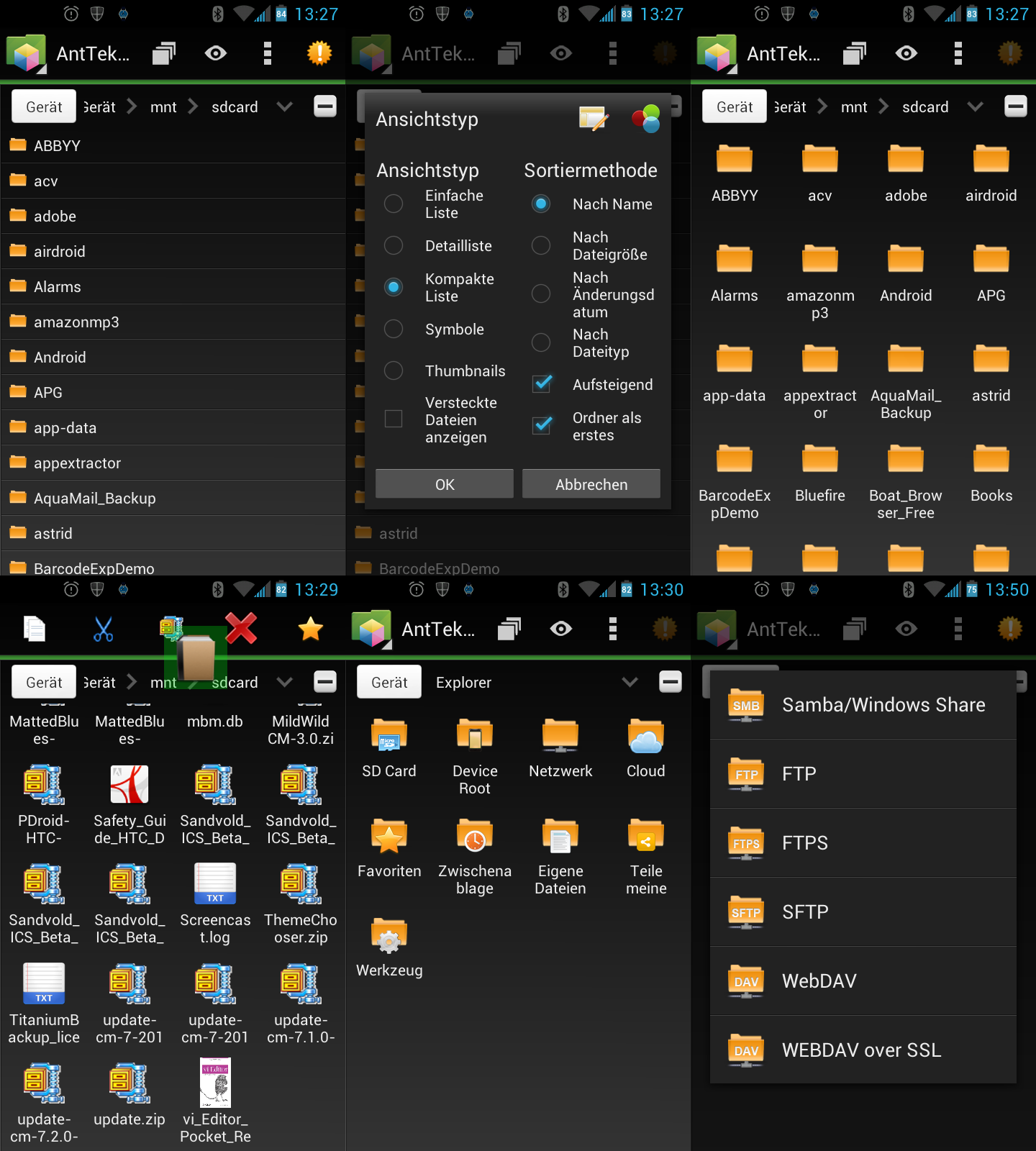Image resolution: width=1036 pixels, height=1151 pixels.
Task: Expand the path dropdown in Explorer panel
Action: coord(630,682)
